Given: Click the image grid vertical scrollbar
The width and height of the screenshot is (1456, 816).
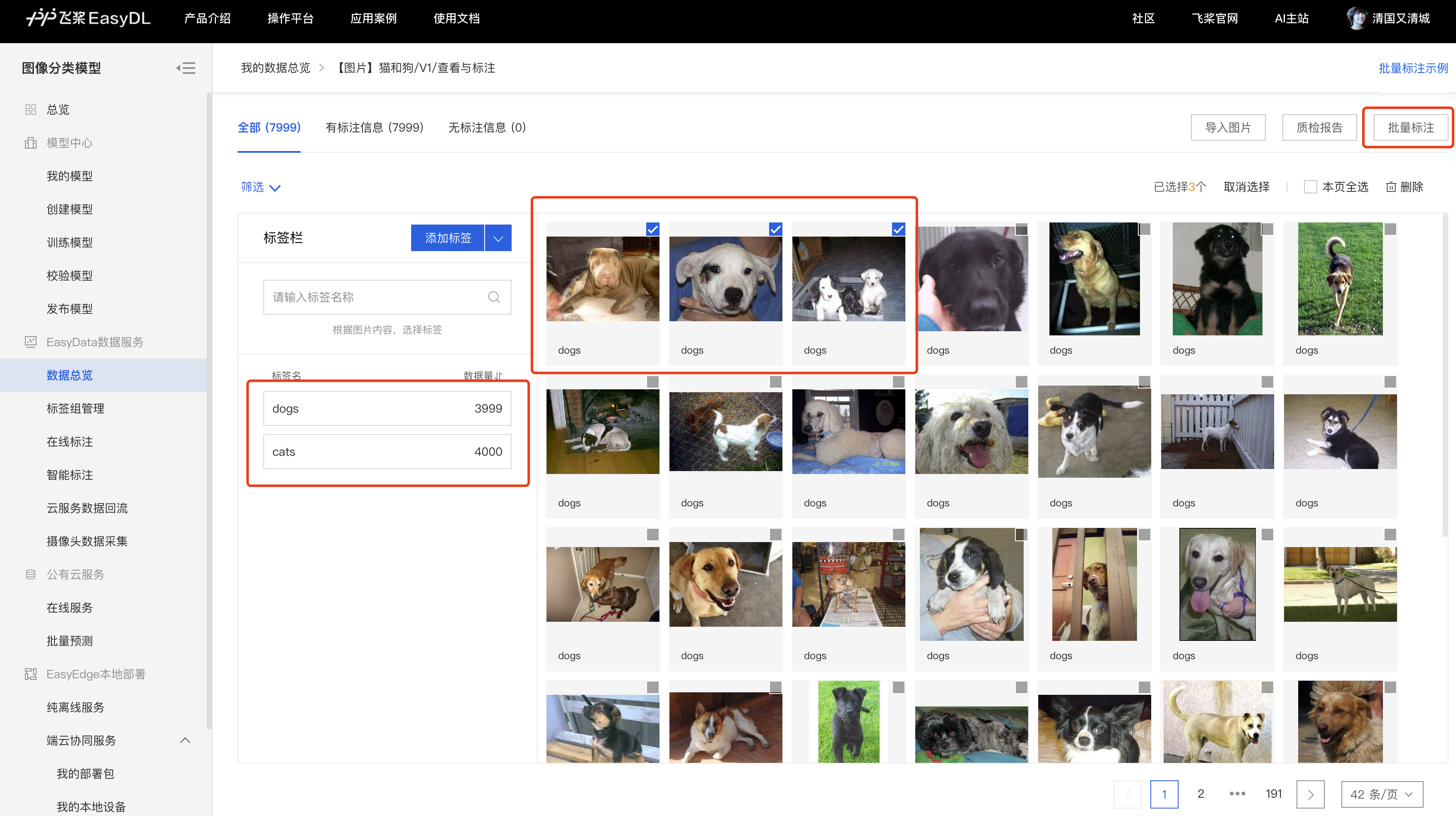Looking at the screenshot, I should 1445,375.
